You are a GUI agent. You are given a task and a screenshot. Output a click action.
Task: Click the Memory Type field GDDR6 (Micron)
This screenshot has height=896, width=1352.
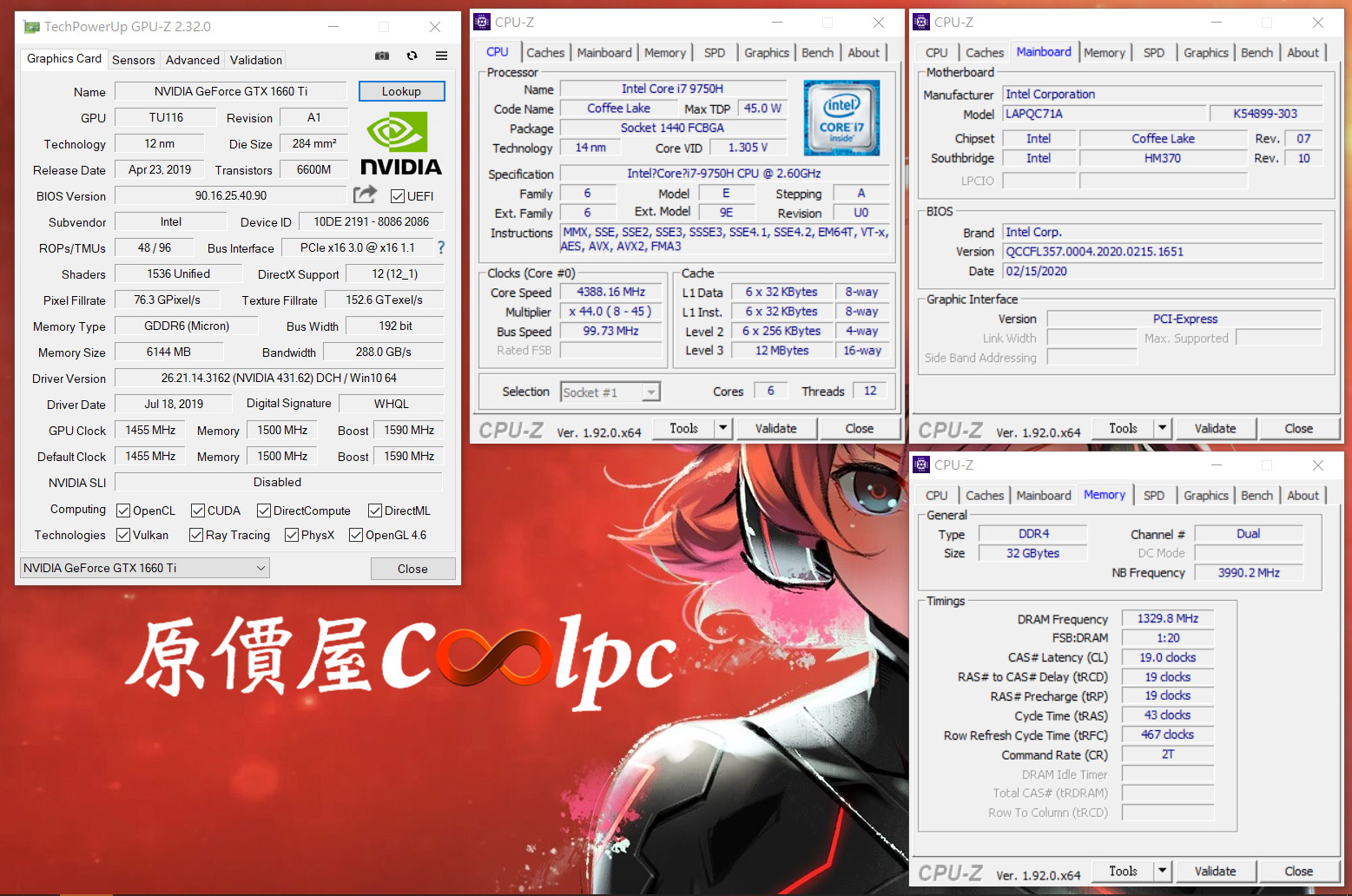pos(187,326)
